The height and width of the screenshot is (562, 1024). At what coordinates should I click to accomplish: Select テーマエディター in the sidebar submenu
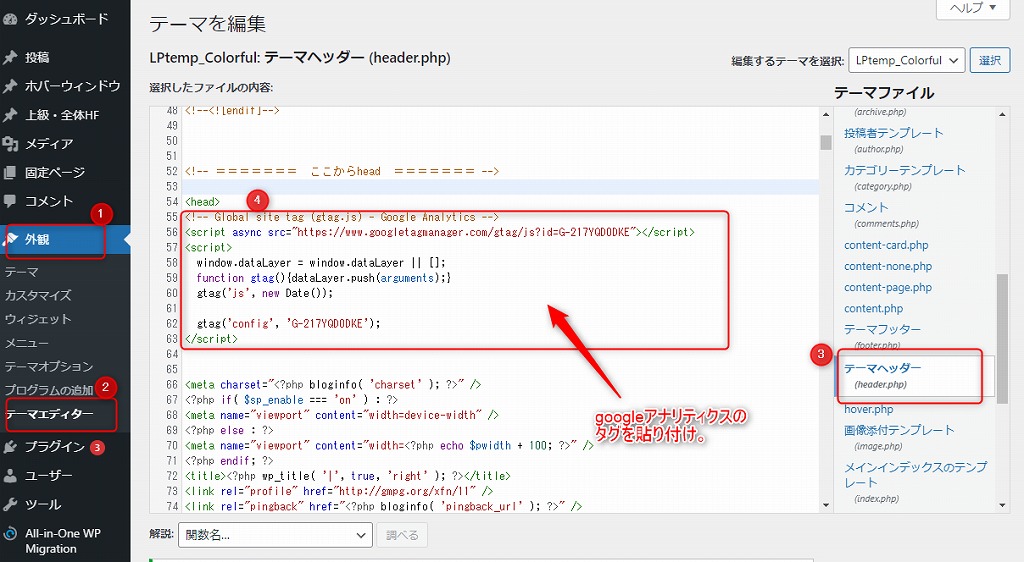point(50,413)
